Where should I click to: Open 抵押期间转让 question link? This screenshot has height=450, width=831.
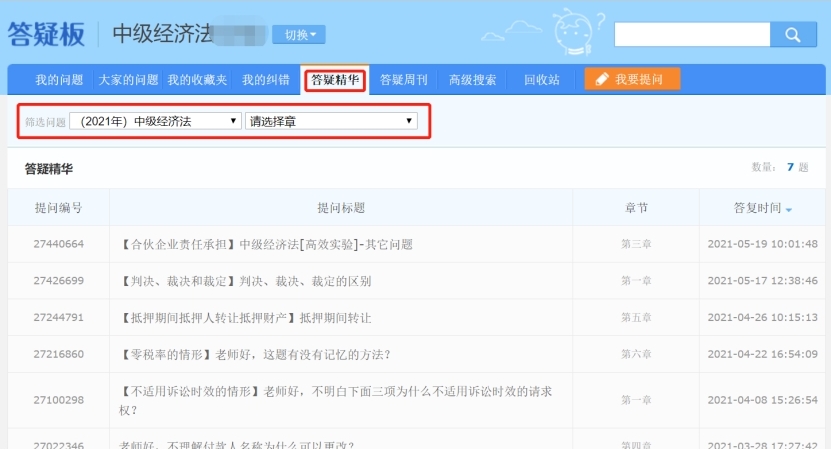tap(245, 318)
